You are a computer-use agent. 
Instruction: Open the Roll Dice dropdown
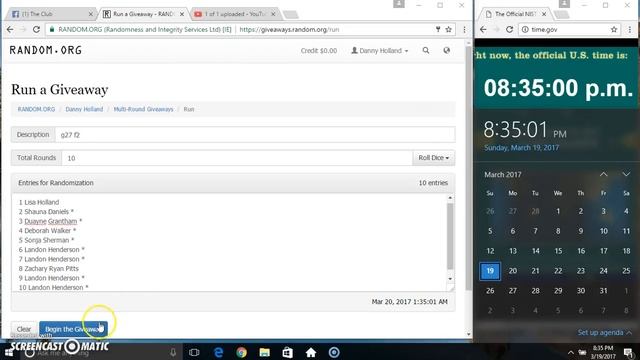433,158
